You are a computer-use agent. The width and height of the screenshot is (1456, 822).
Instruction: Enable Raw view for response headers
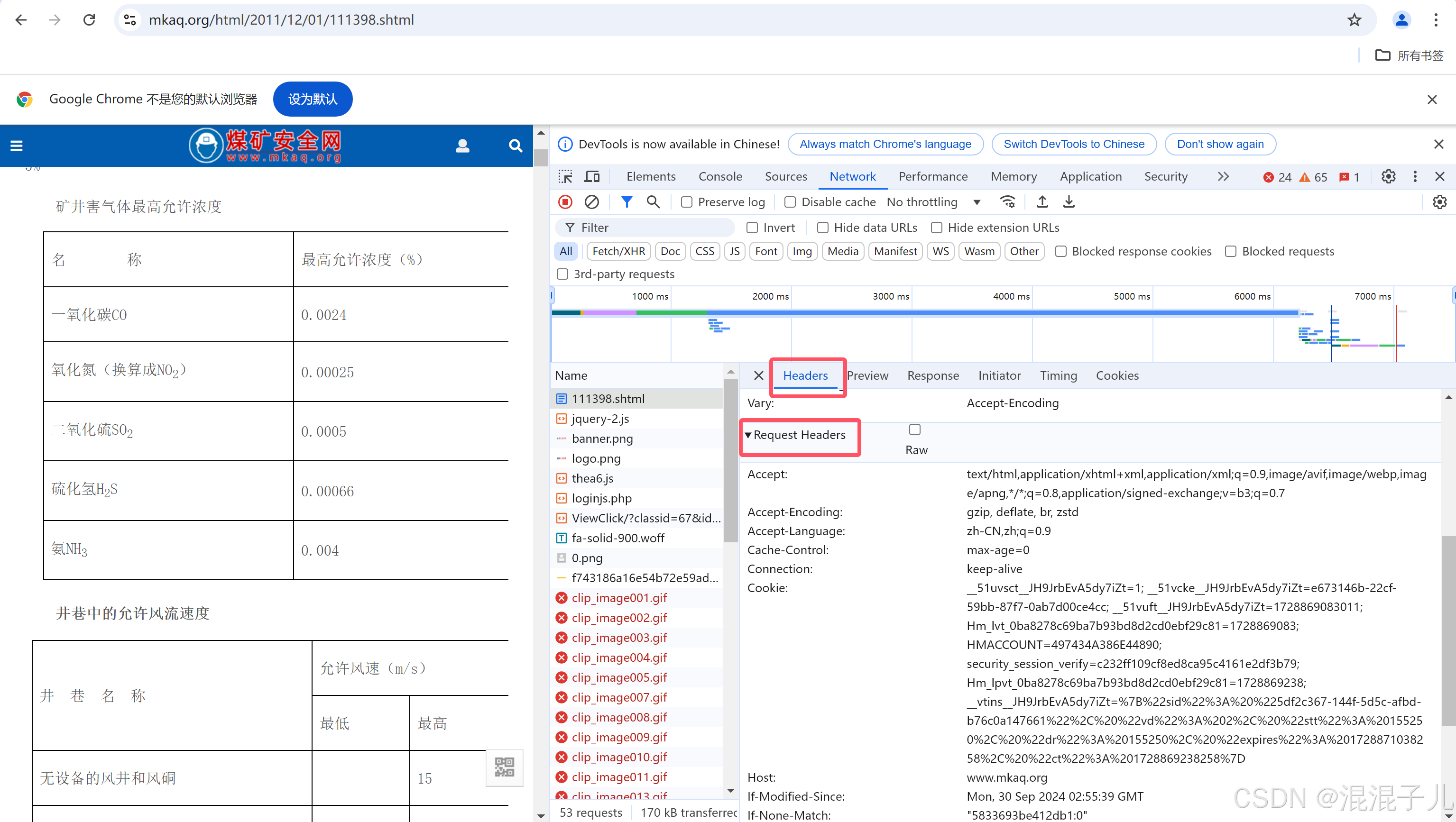point(914,429)
